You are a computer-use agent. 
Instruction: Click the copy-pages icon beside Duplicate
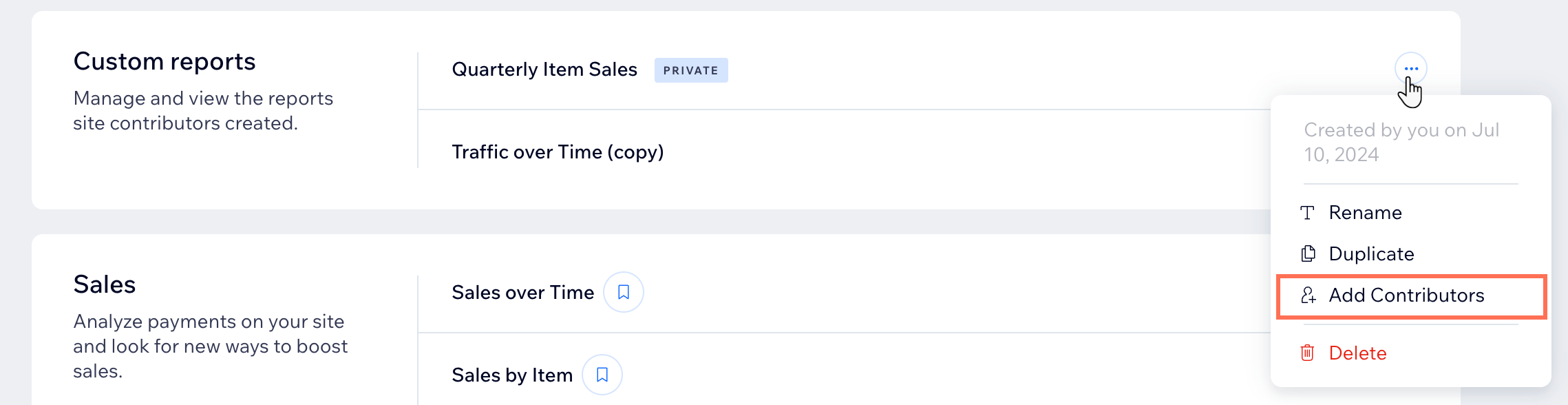pos(1308,254)
